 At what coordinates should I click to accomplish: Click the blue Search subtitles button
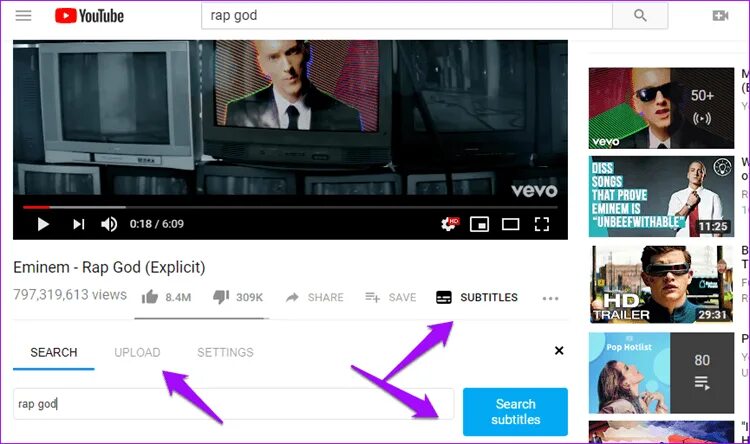tap(515, 411)
